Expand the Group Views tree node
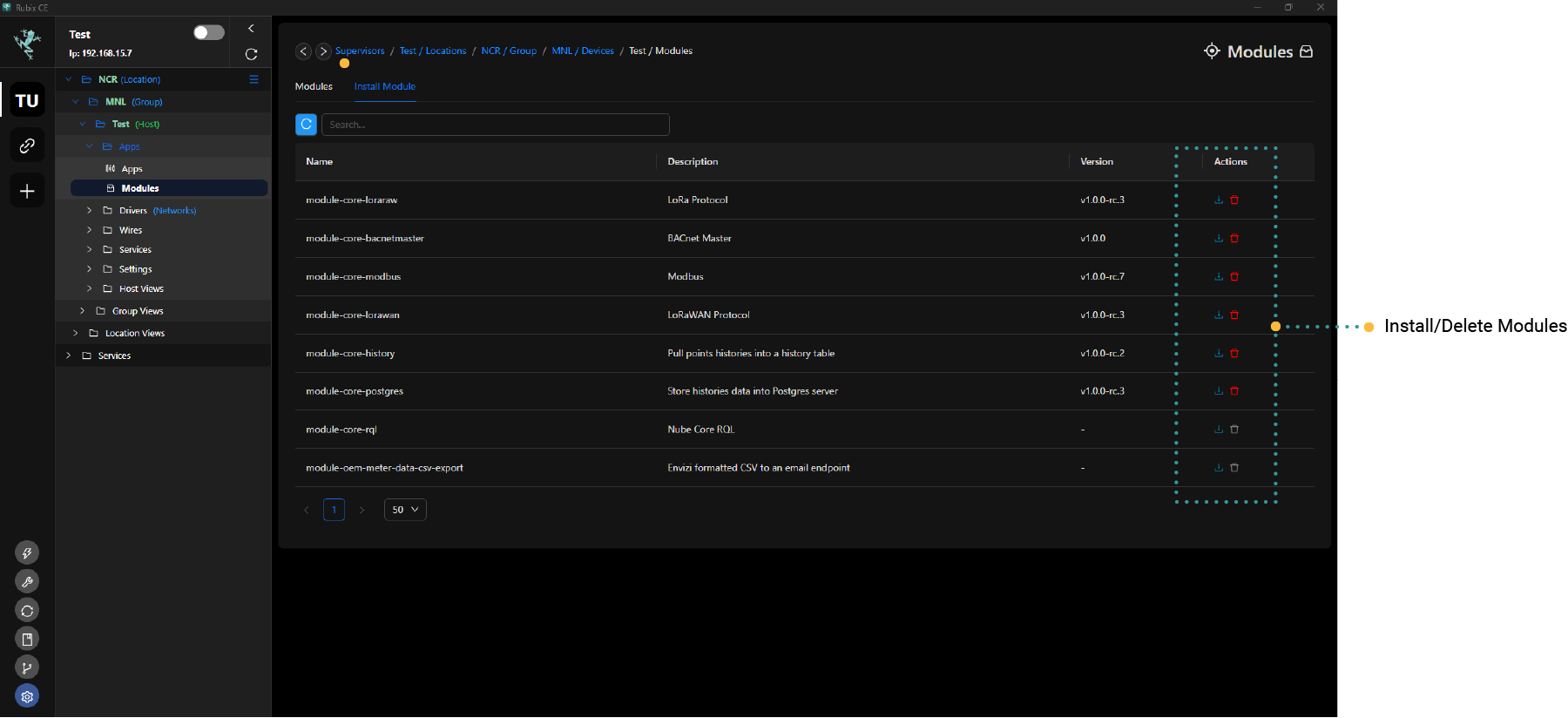This screenshot has height=718, width=1568. [x=82, y=311]
